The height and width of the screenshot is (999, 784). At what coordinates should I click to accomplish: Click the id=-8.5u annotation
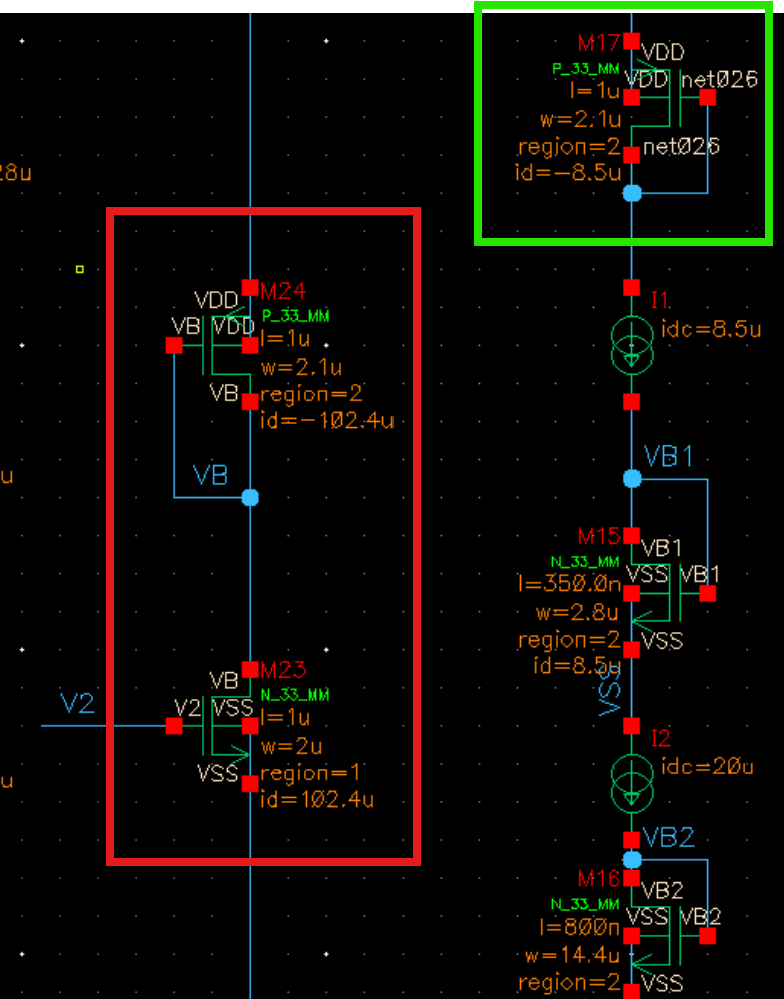tap(567, 173)
